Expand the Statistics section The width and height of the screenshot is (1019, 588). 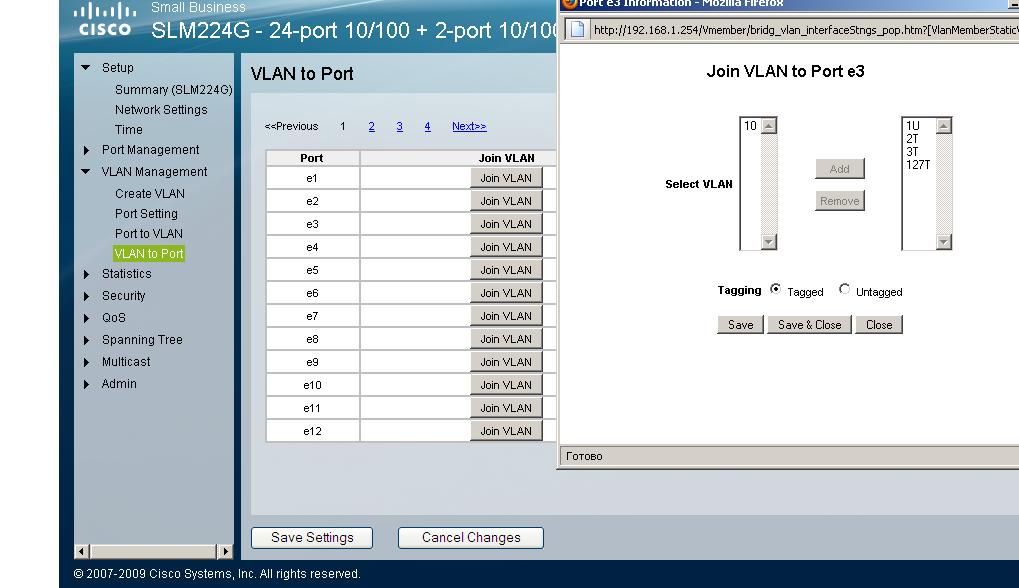tap(86, 274)
